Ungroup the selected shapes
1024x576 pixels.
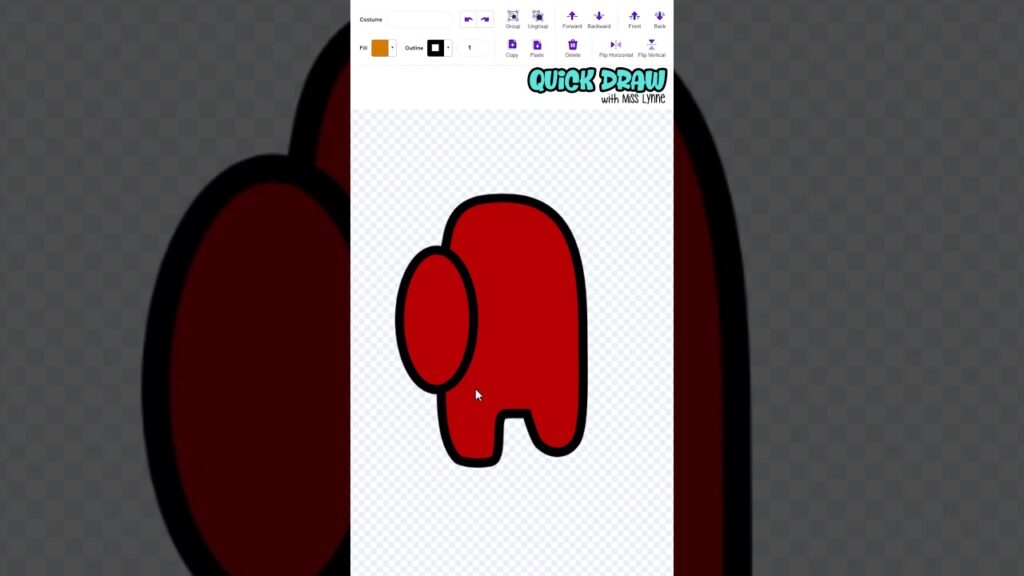click(538, 18)
